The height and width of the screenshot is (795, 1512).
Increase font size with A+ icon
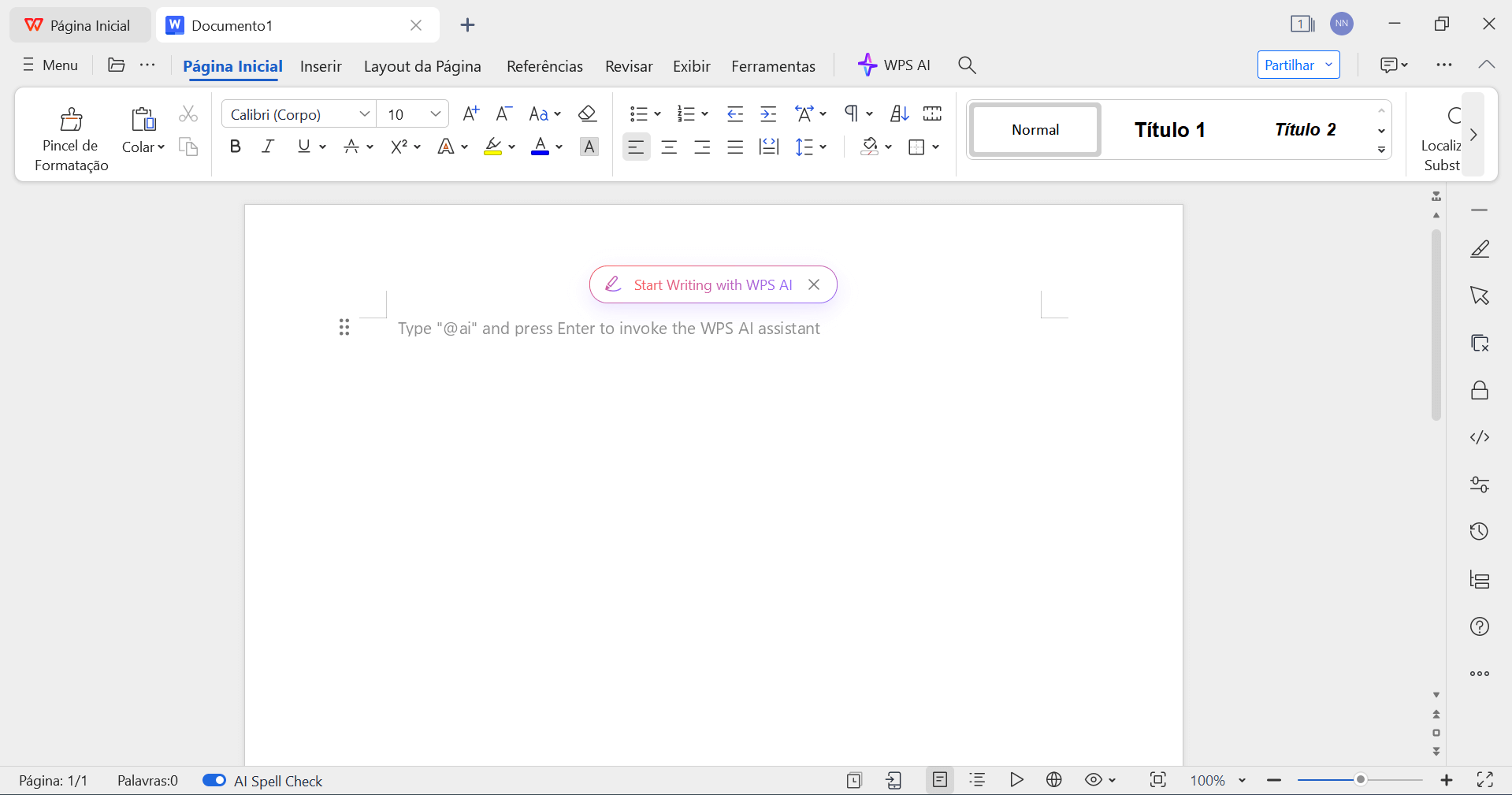click(x=470, y=114)
